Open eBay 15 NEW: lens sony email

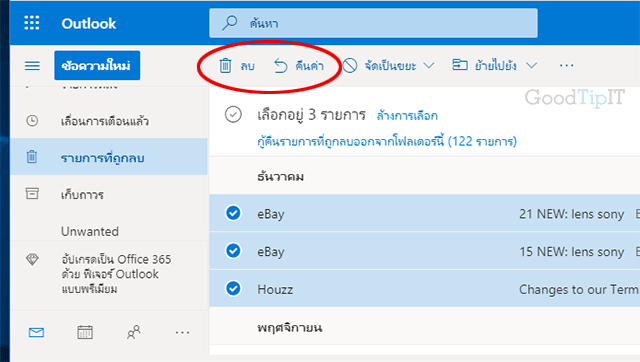coord(424,251)
